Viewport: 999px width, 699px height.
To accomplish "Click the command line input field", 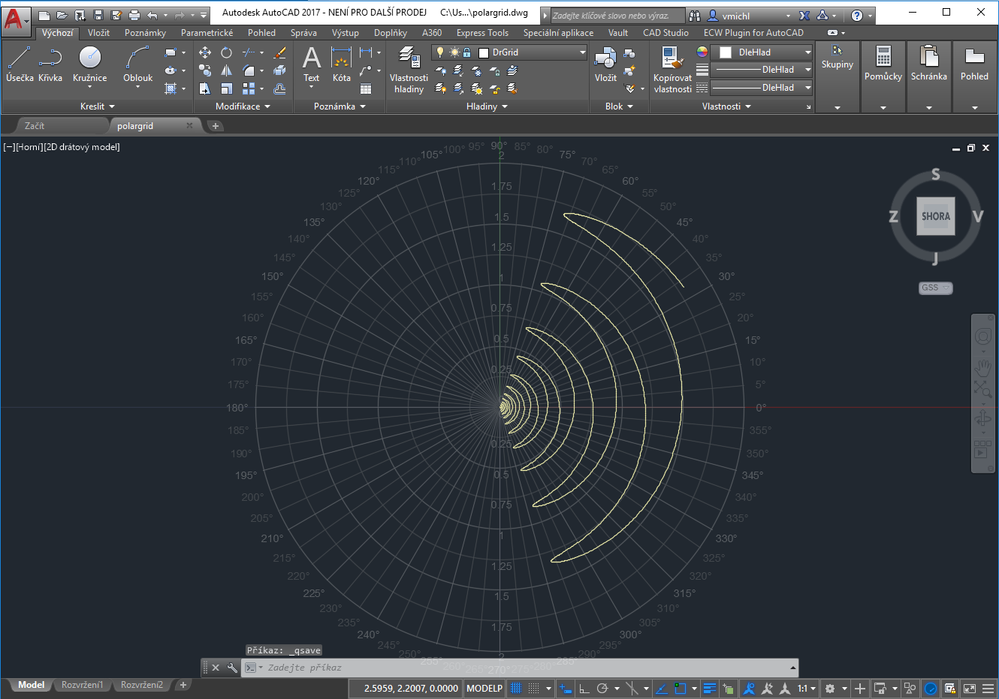I will tap(519, 668).
